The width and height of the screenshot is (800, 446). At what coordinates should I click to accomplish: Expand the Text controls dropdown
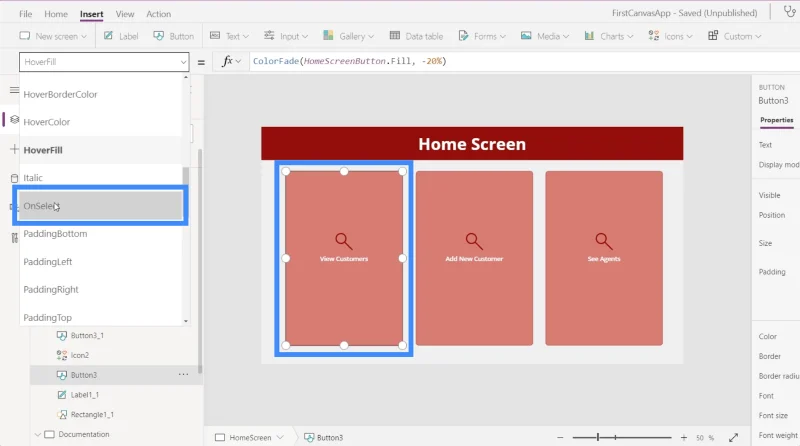(230, 36)
